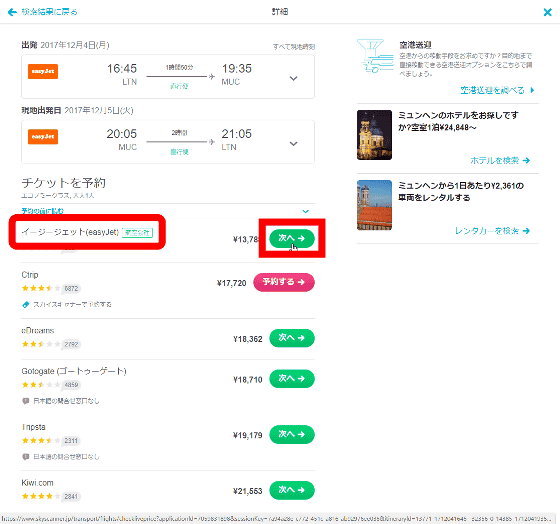Click next button for Gotogate at ¥18,710
Screen dimensions: 560x524
292,379
